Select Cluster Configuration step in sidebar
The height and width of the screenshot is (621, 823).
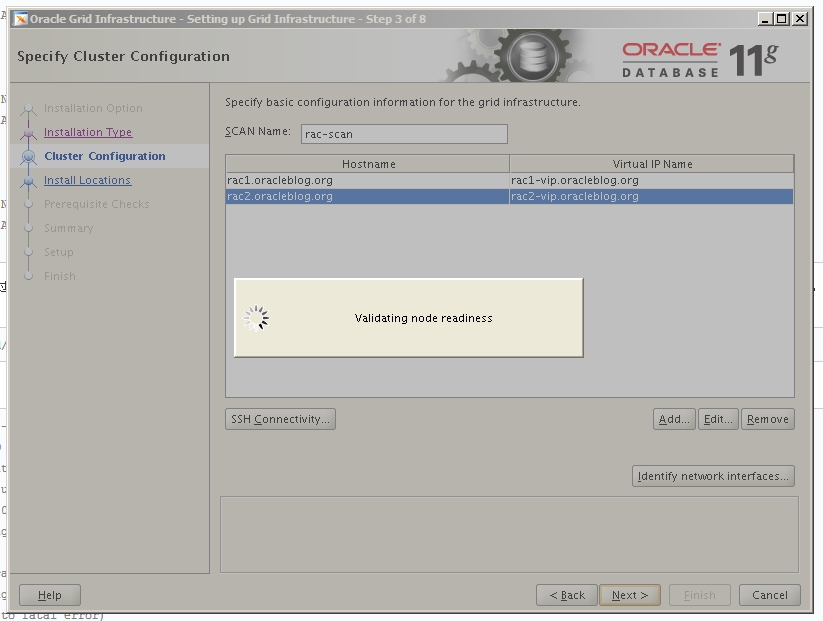(105, 156)
